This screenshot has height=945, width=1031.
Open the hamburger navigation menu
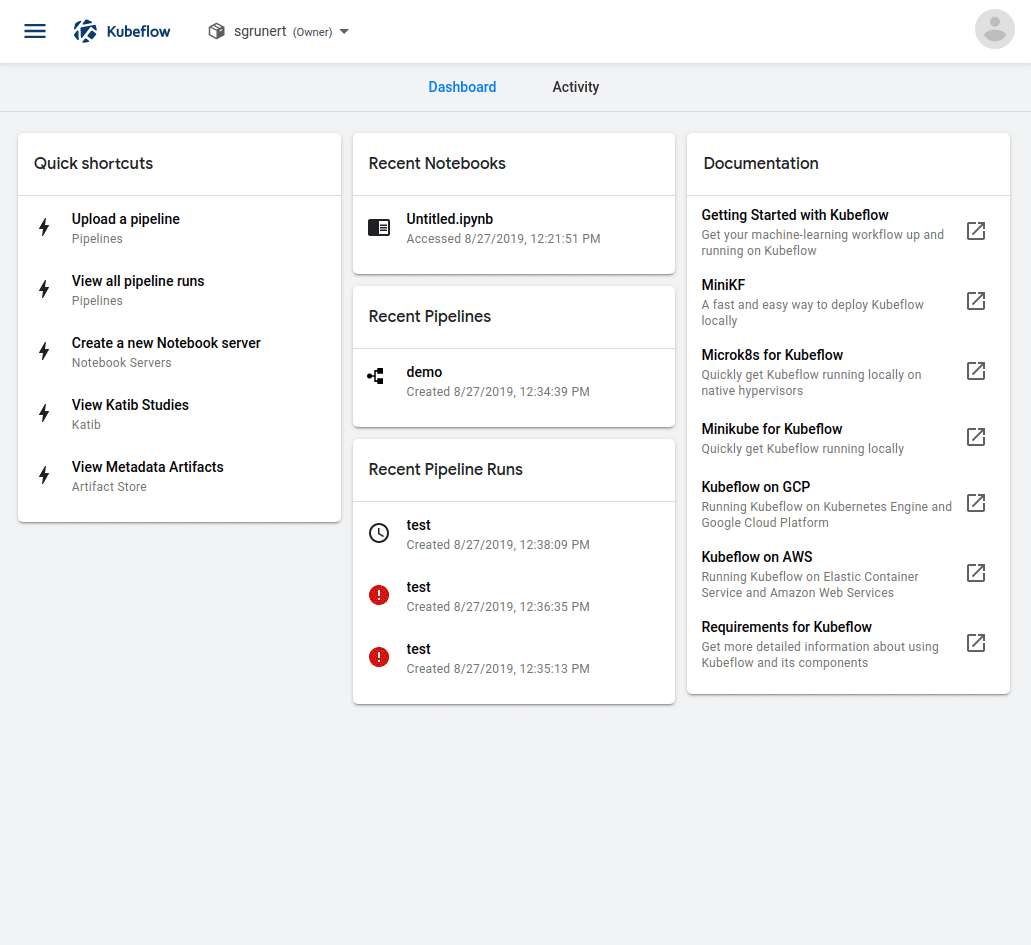pyautogui.click(x=35, y=31)
